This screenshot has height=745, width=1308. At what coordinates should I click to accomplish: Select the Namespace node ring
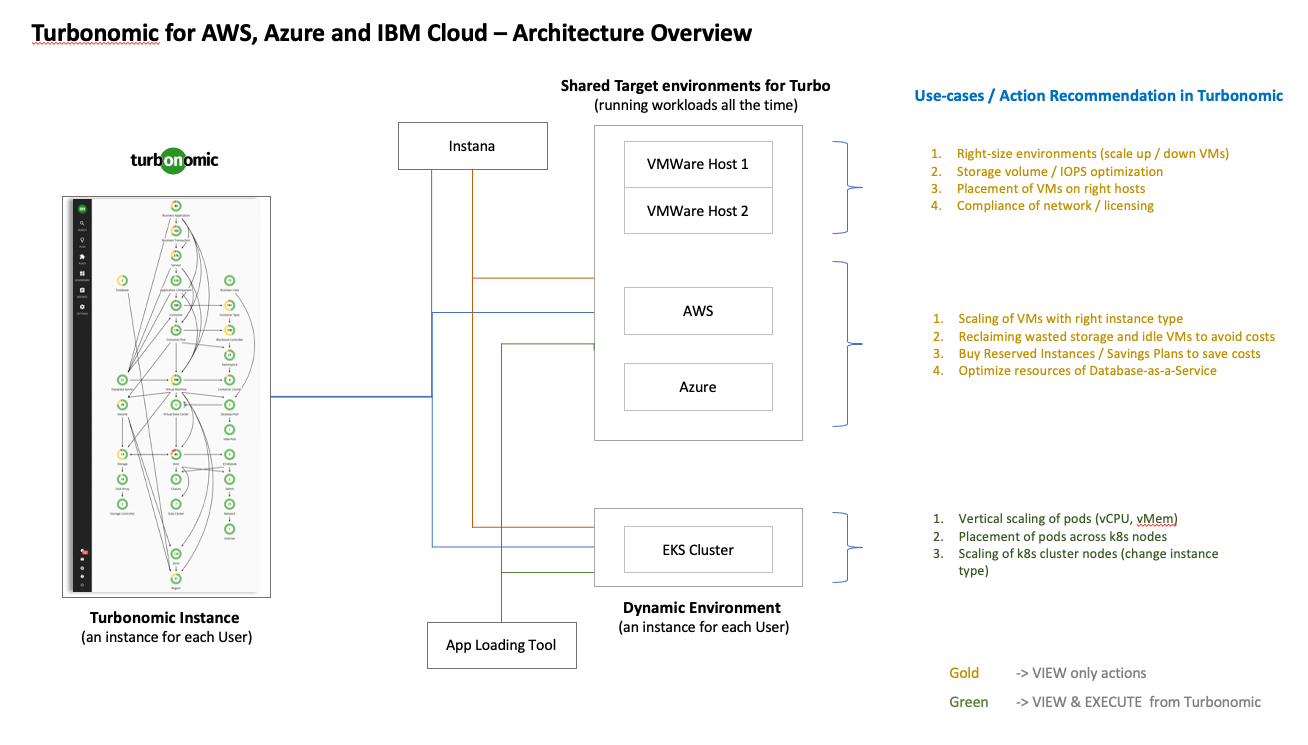(x=229, y=355)
